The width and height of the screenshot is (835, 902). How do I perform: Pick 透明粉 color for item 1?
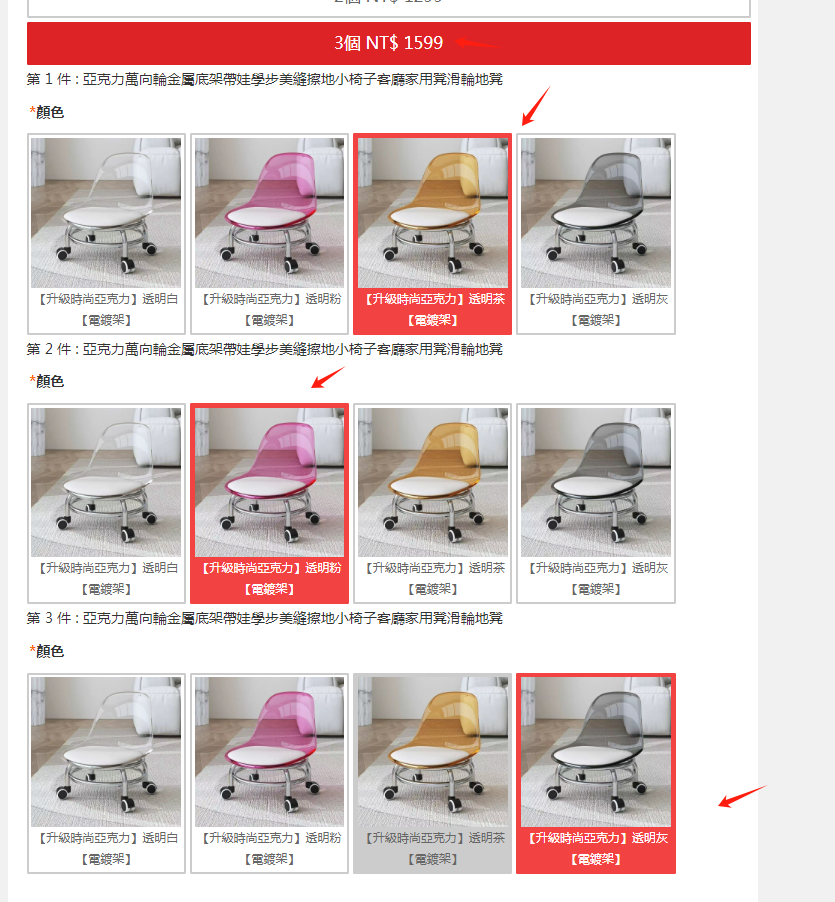pyautogui.click(x=269, y=234)
